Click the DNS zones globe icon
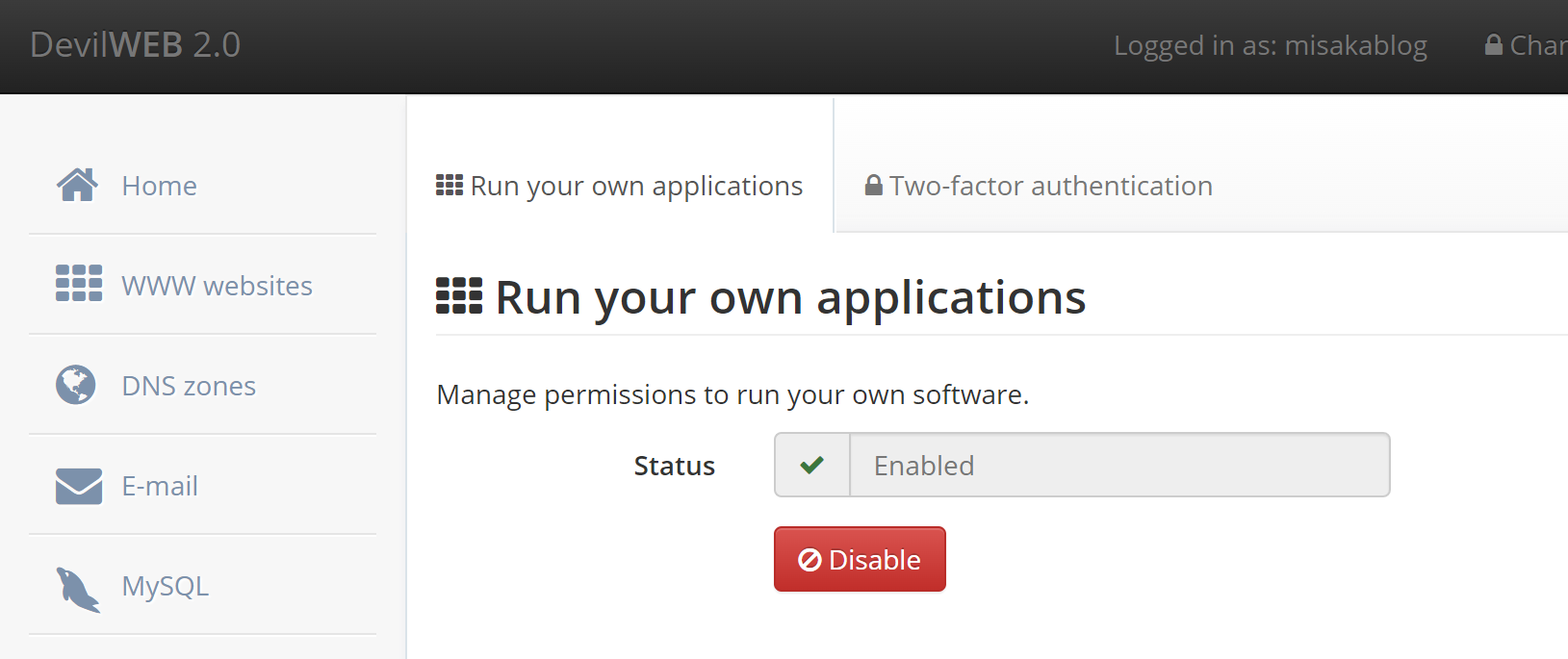This screenshot has width=1568, height=659. 76,385
